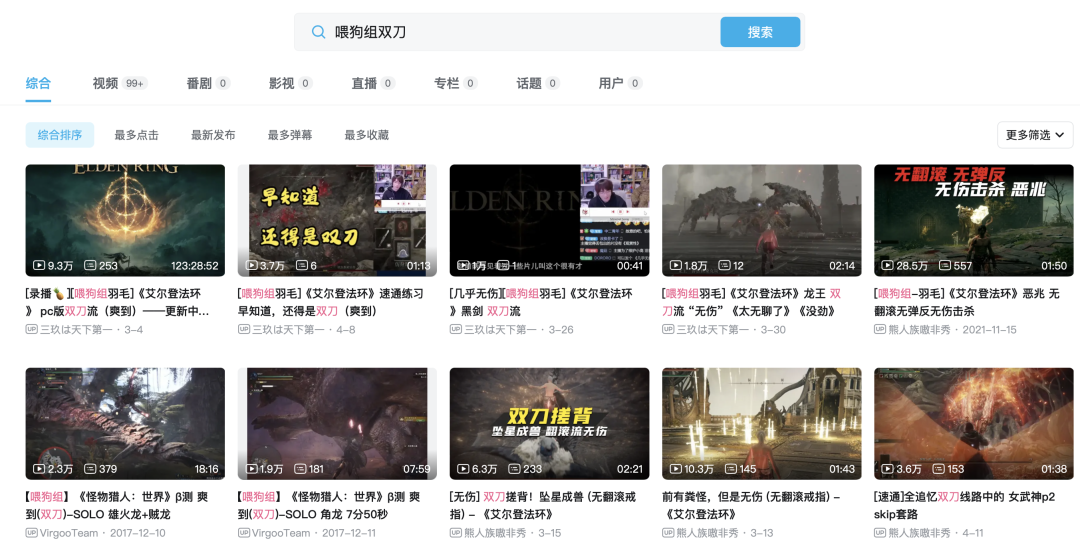Viewport: 1080px width, 551px height.
Task: Click the uploader 三玖は天下第一 dated 3-4
Action: [x=76, y=329]
